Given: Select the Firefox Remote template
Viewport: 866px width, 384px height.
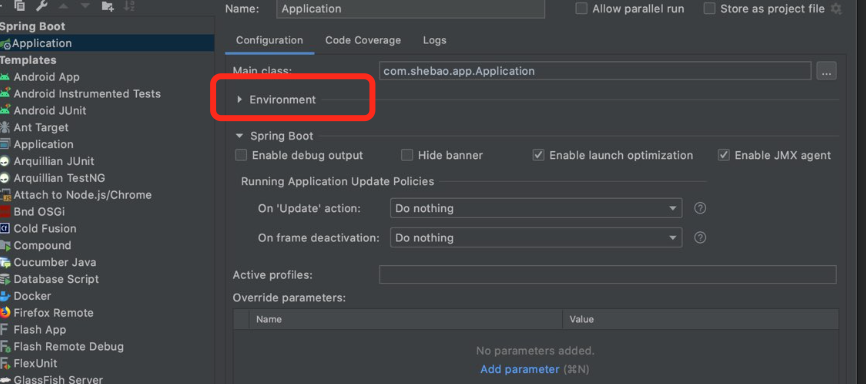Looking at the screenshot, I should click(x=46, y=313).
